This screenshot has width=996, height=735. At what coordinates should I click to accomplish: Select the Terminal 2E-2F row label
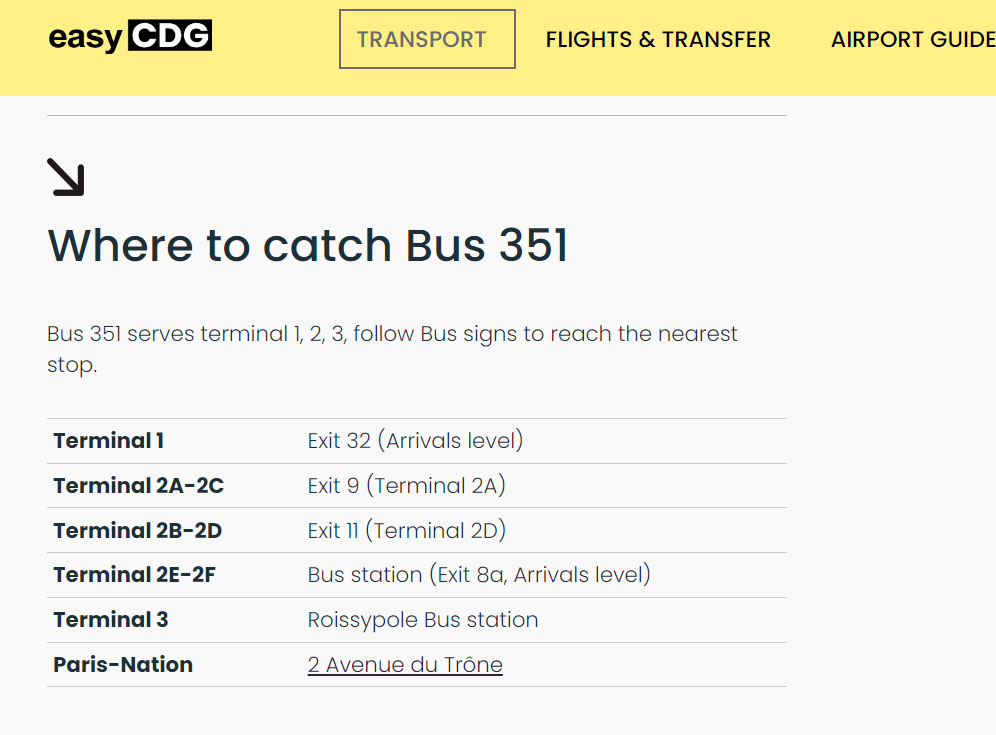(135, 575)
